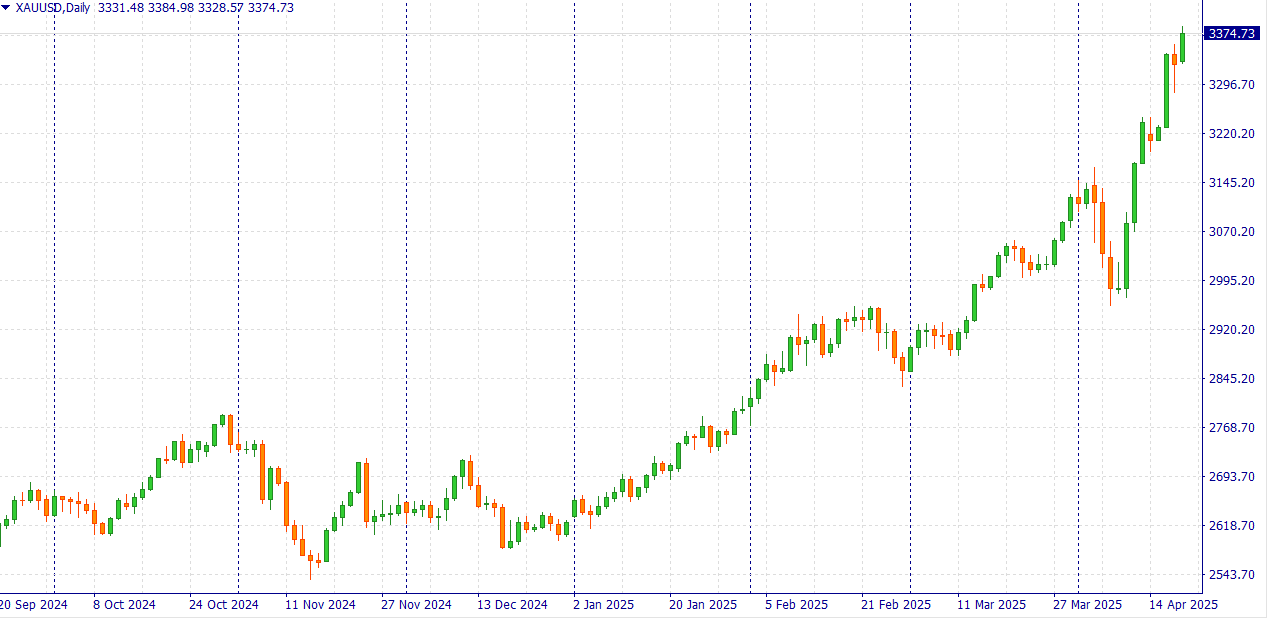Select the XAUUSD,Daily chart title

click(x=52, y=8)
